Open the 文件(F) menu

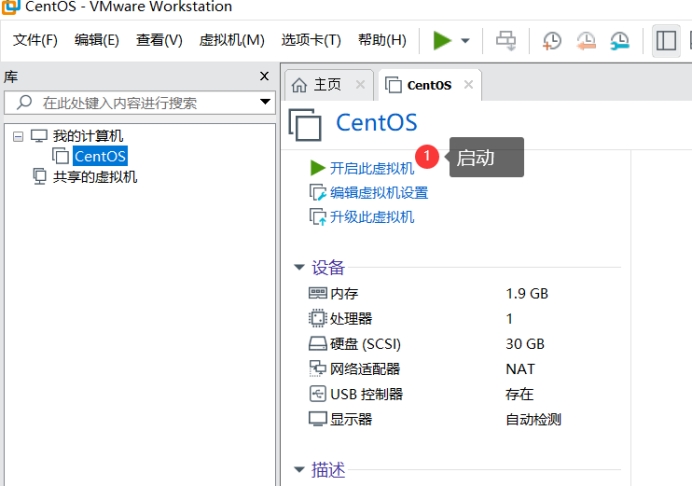pyautogui.click(x=35, y=40)
